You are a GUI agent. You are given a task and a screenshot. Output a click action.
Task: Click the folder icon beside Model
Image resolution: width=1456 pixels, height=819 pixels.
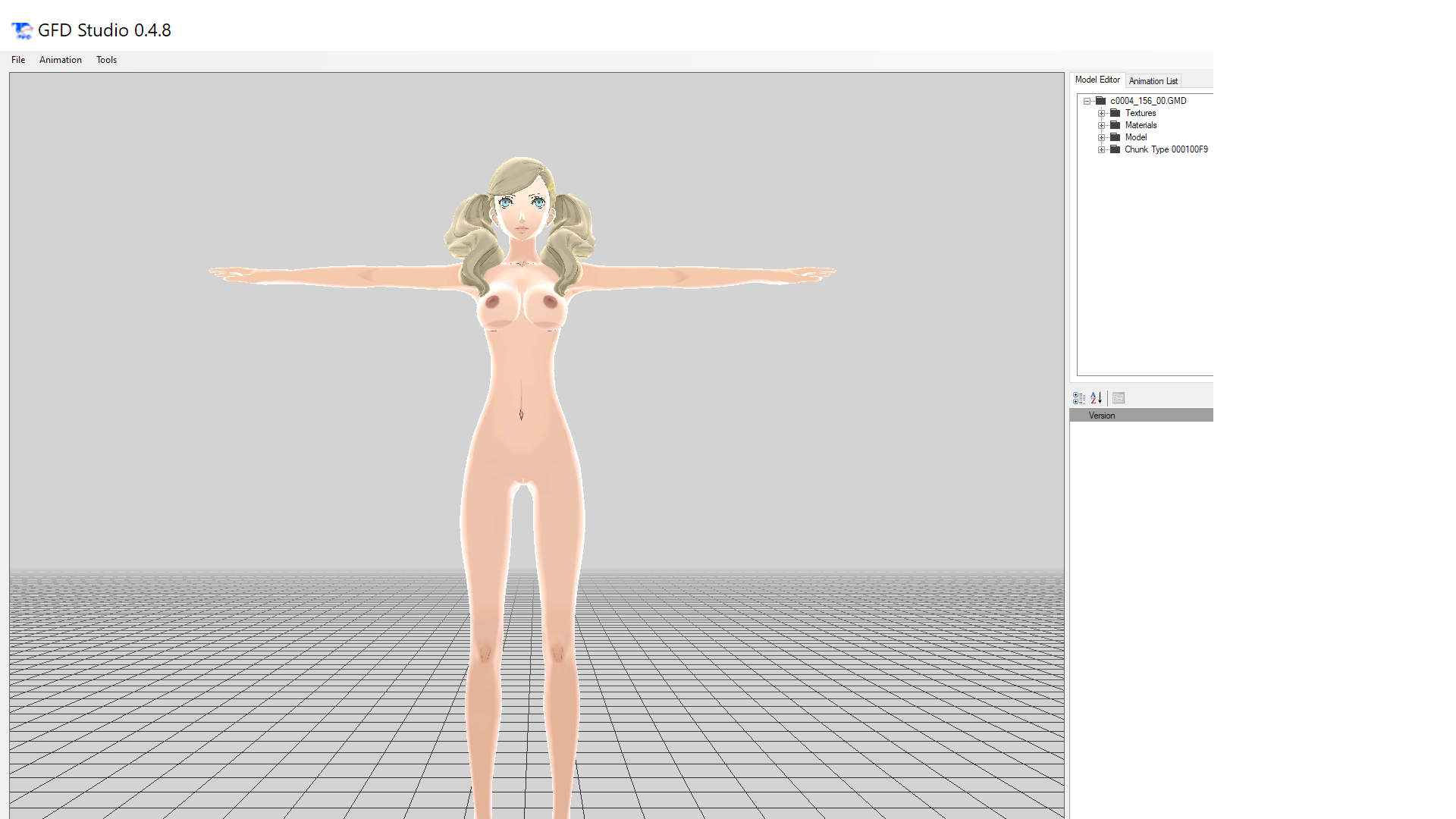(x=1115, y=136)
